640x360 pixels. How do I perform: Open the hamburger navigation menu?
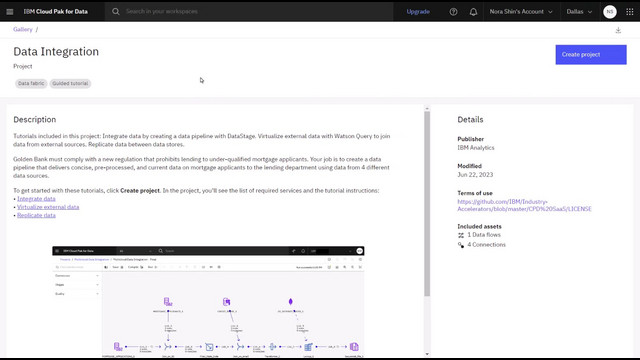pyautogui.click(x=10, y=11)
